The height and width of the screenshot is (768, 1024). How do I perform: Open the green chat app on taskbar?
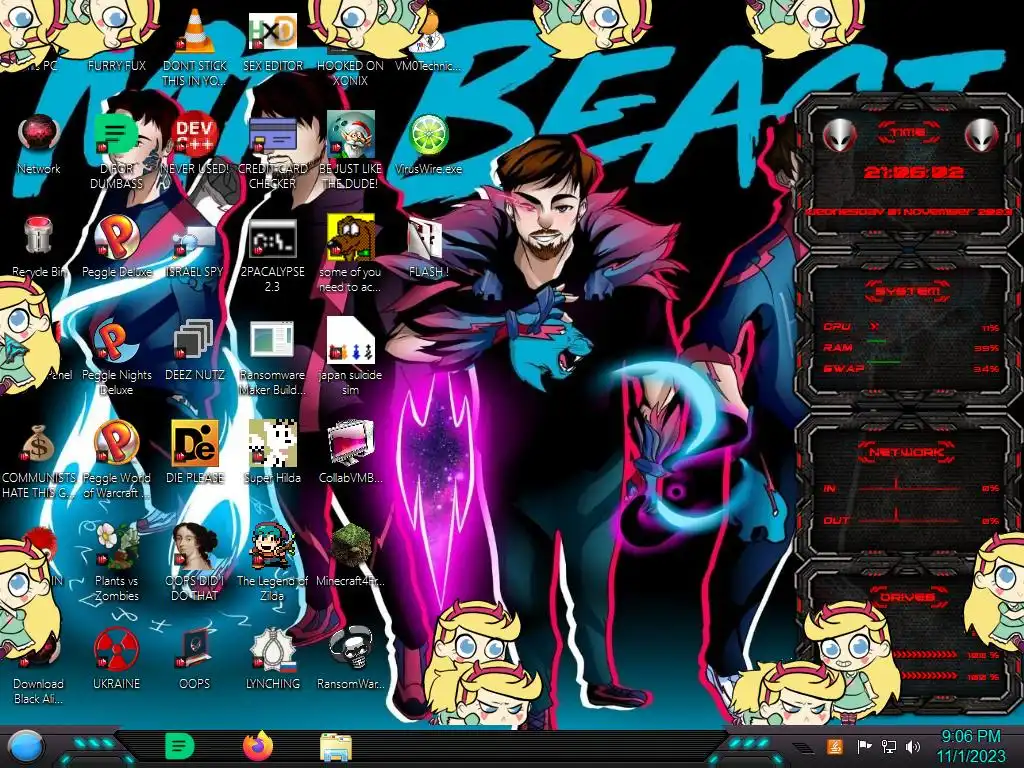click(180, 746)
